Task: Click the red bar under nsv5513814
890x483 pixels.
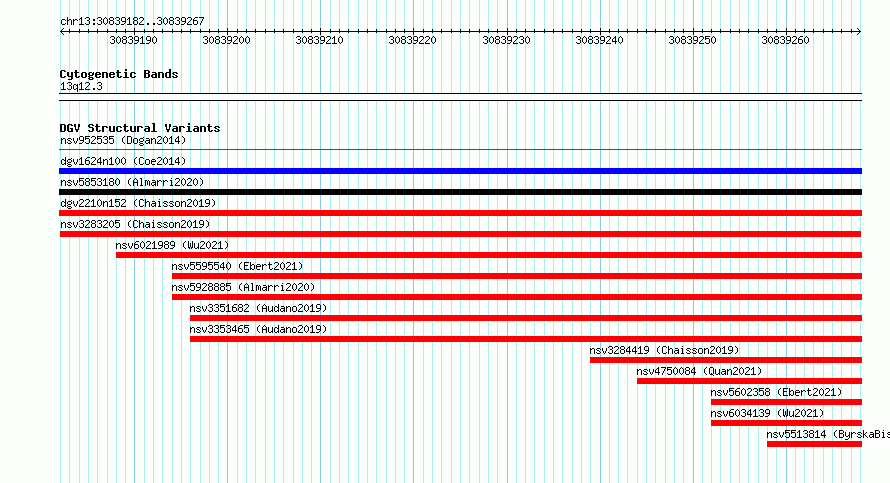Action: [815, 444]
